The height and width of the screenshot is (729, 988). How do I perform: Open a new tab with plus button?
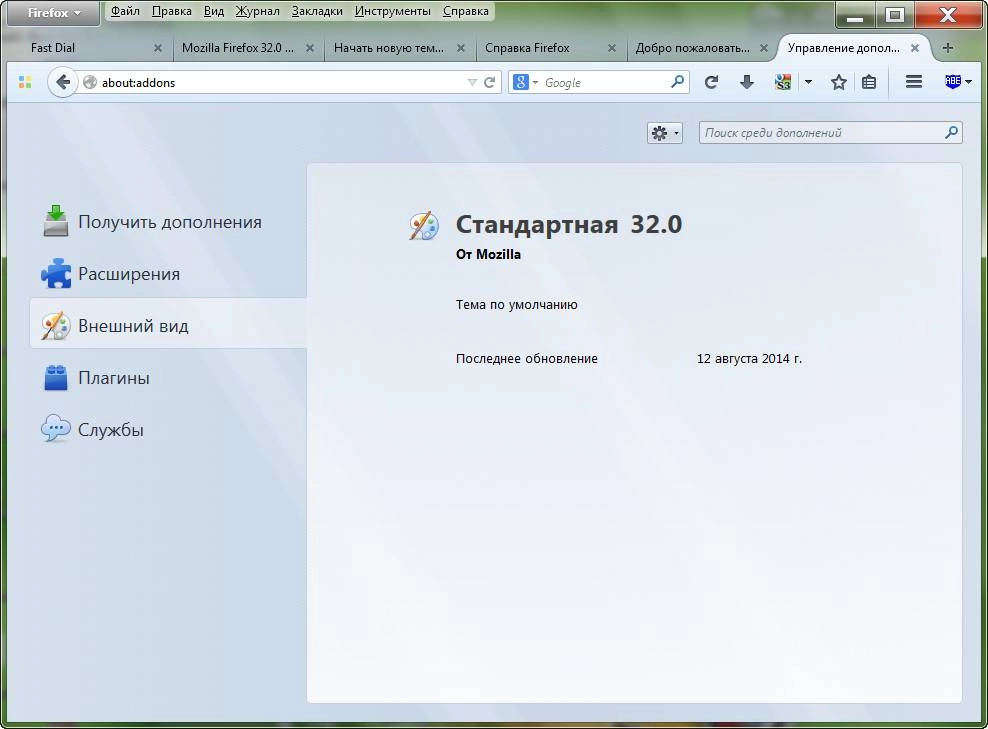point(948,48)
